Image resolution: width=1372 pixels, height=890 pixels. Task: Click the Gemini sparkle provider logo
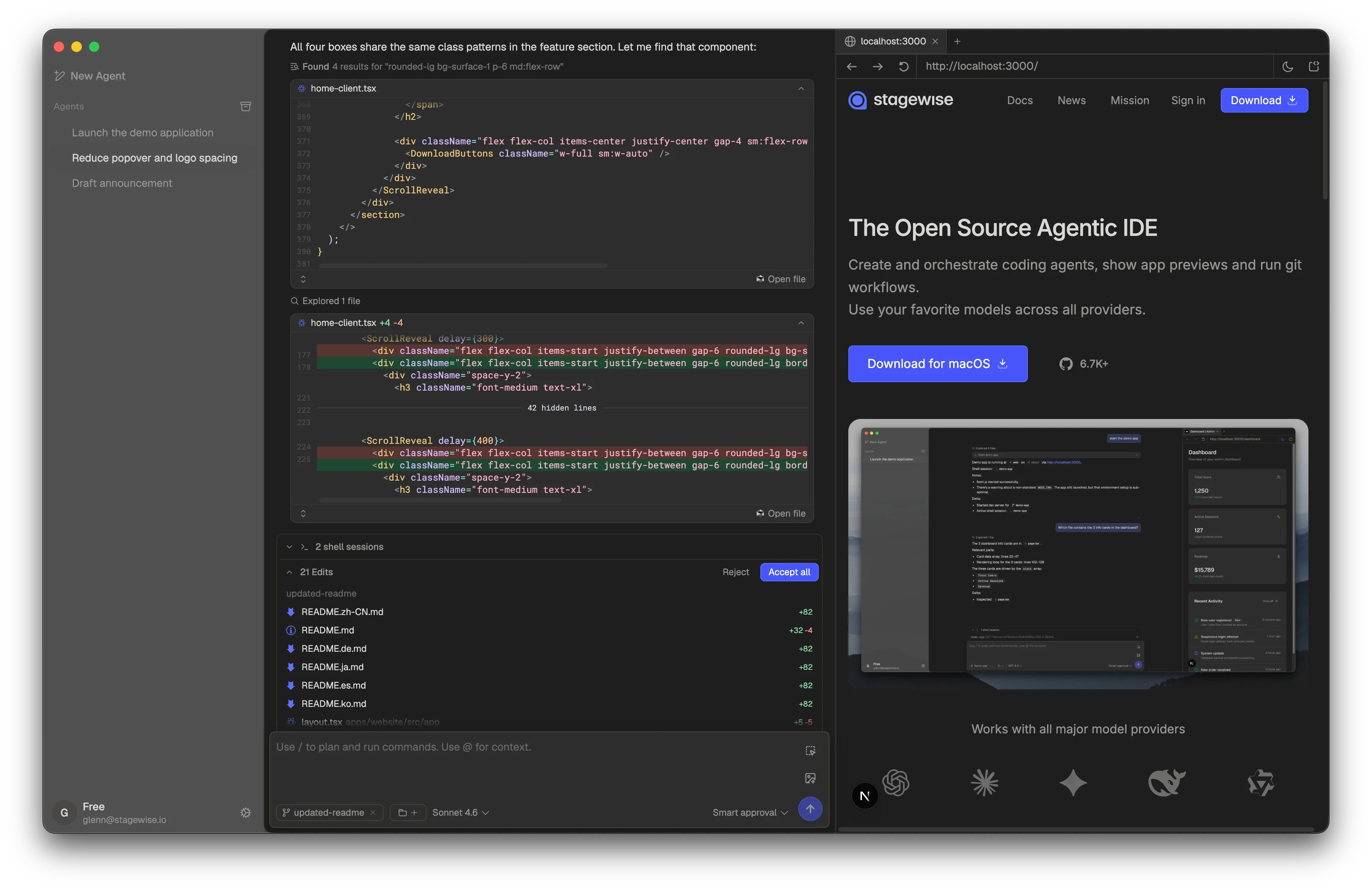tap(1073, 783)
